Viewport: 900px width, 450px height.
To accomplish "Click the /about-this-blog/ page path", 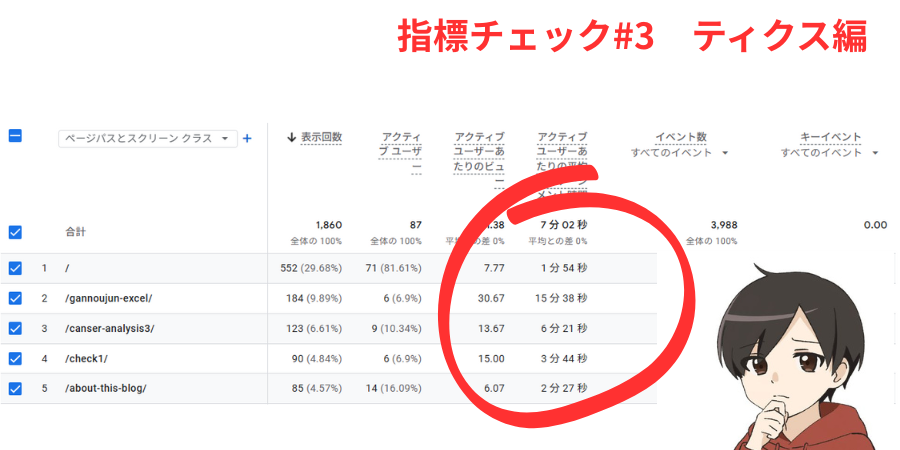I will pos(106,388).
